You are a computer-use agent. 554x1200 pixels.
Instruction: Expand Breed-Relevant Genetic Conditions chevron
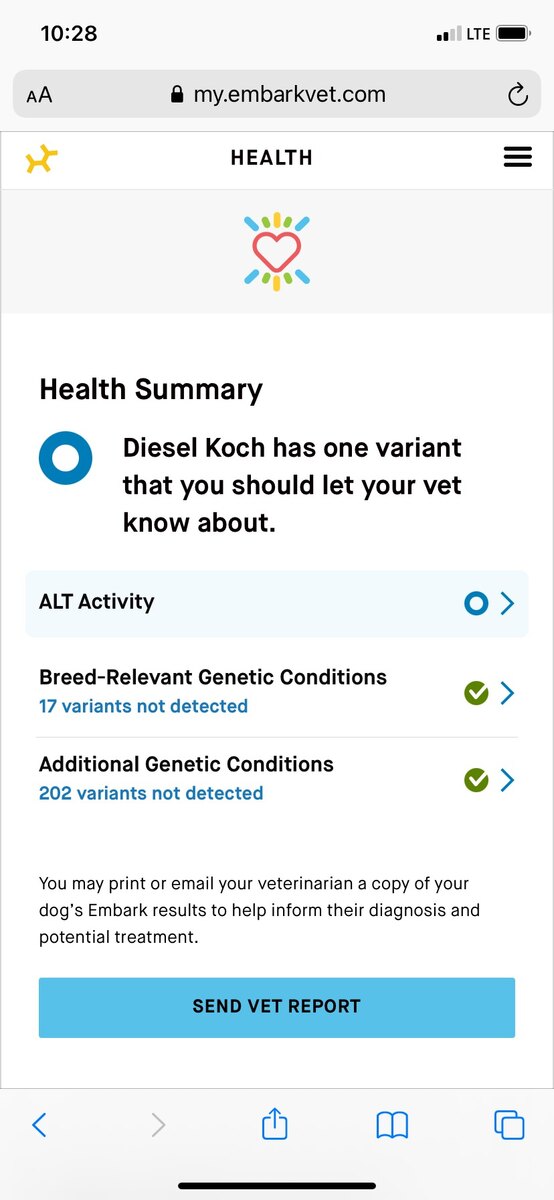(507, 692)
